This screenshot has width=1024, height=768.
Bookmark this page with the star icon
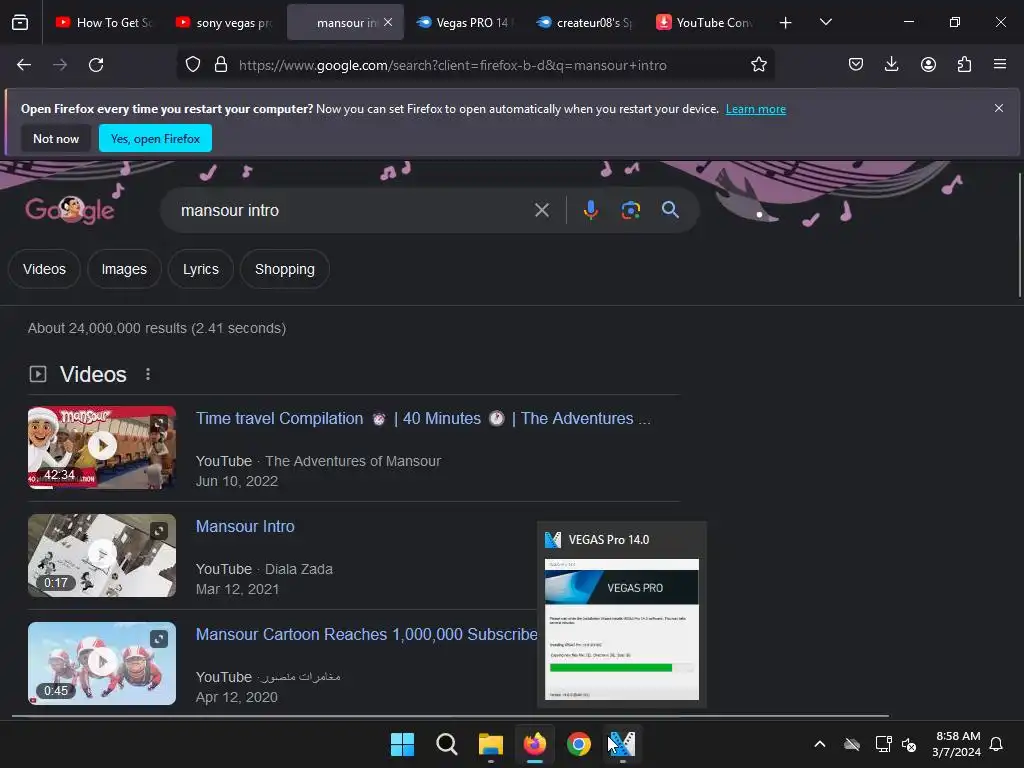[758, 65]
